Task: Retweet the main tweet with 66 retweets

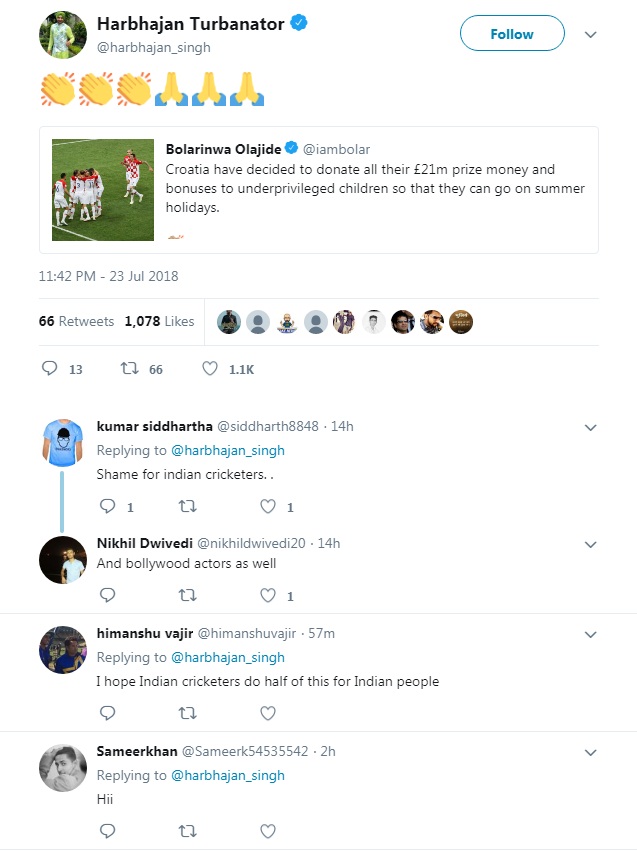Action: pos(129,369)
